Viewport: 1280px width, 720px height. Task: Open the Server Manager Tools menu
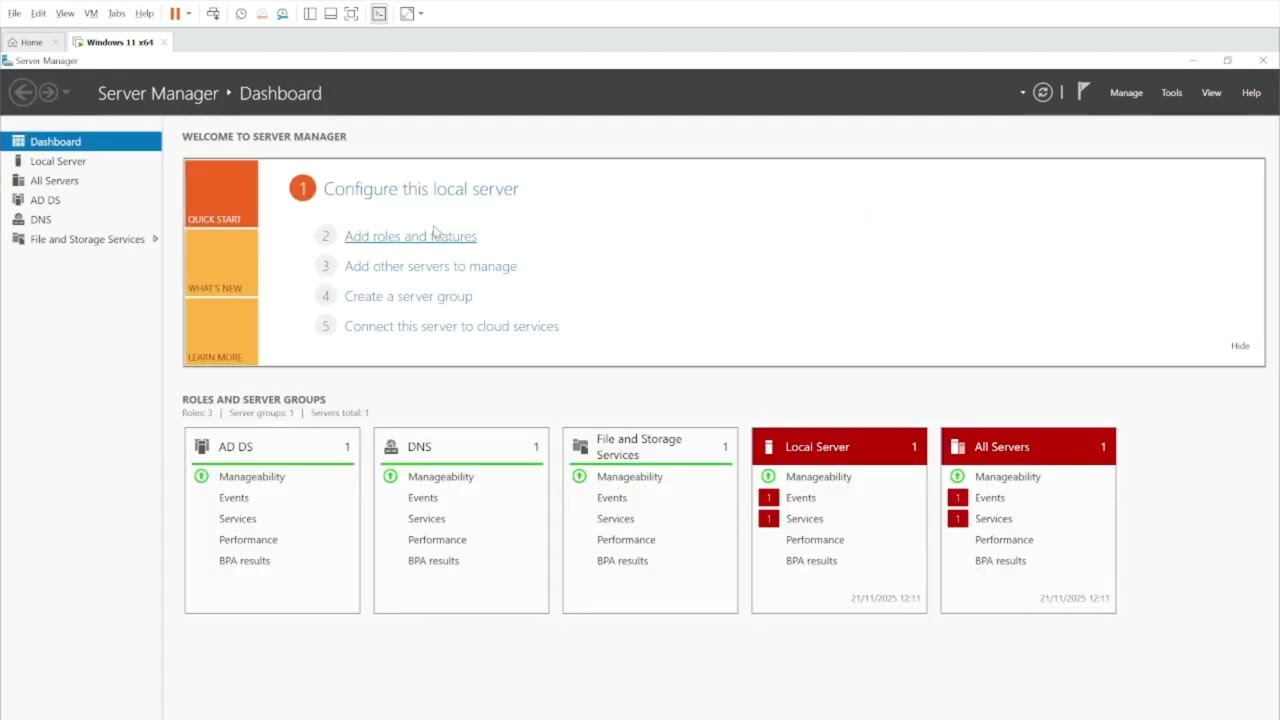pyautogui.click(x=1172, y=93)
